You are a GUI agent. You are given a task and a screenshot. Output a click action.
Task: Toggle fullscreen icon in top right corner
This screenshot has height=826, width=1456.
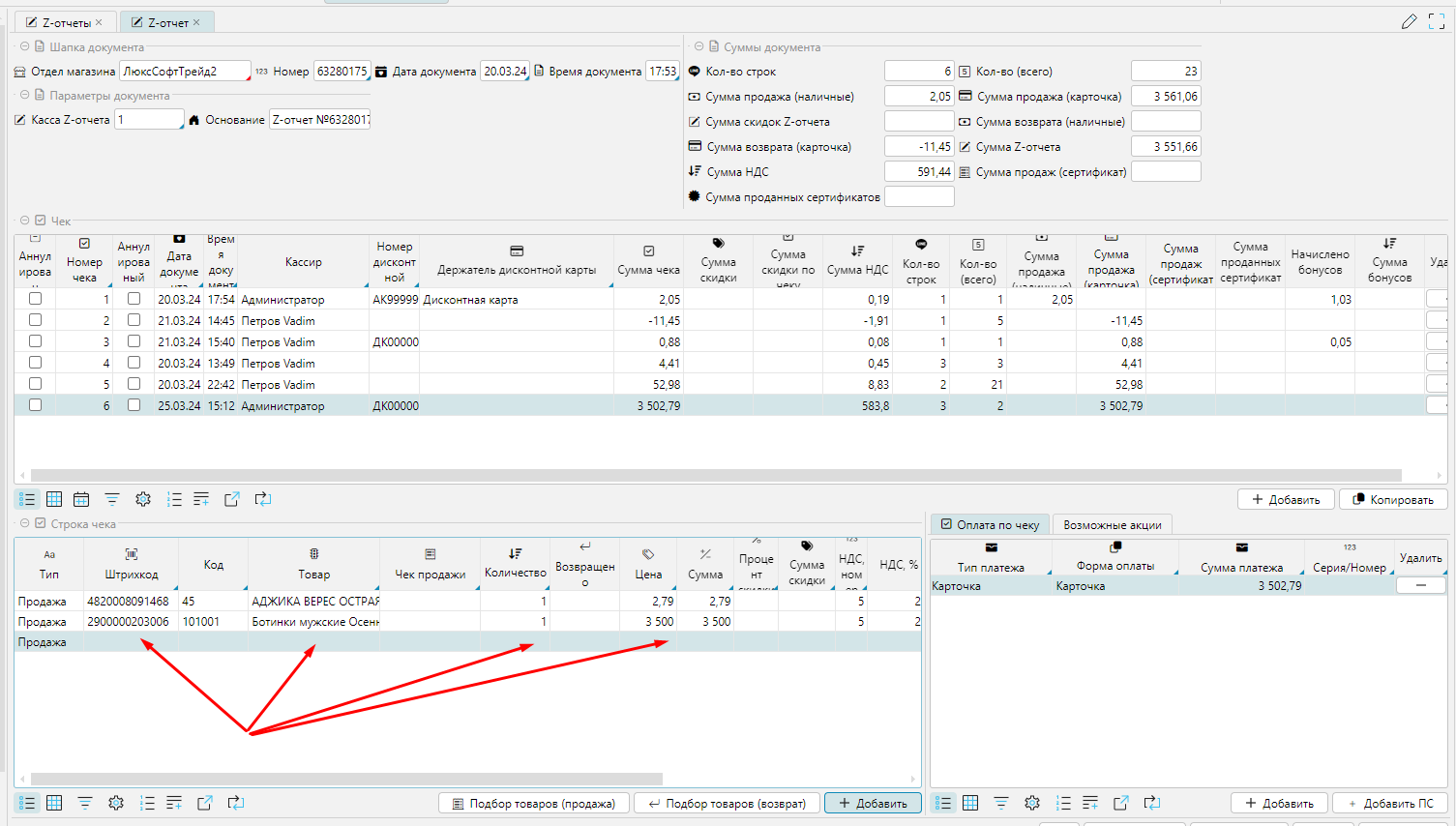(x=1437, y=21)
